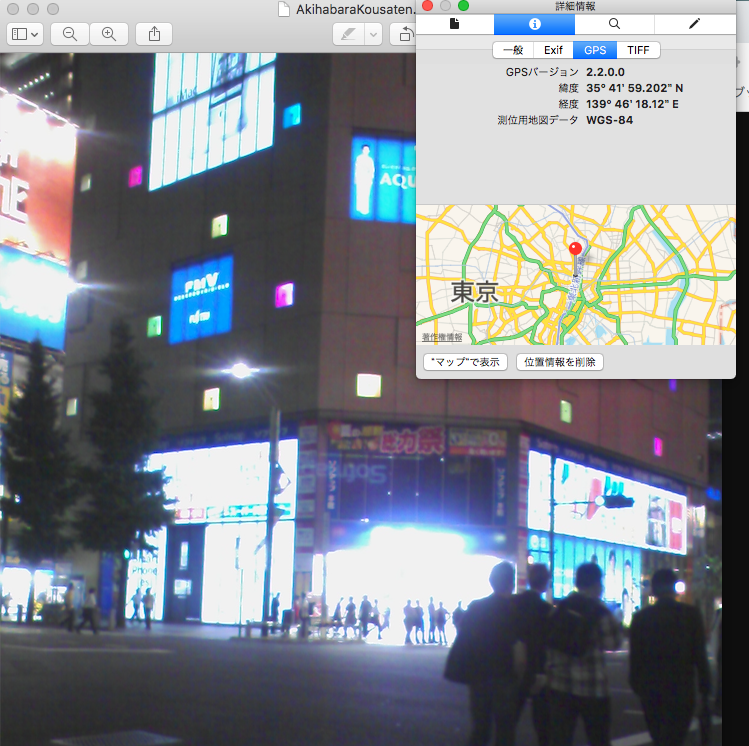Rotate the image using the rotate icon

pos(405,34)
